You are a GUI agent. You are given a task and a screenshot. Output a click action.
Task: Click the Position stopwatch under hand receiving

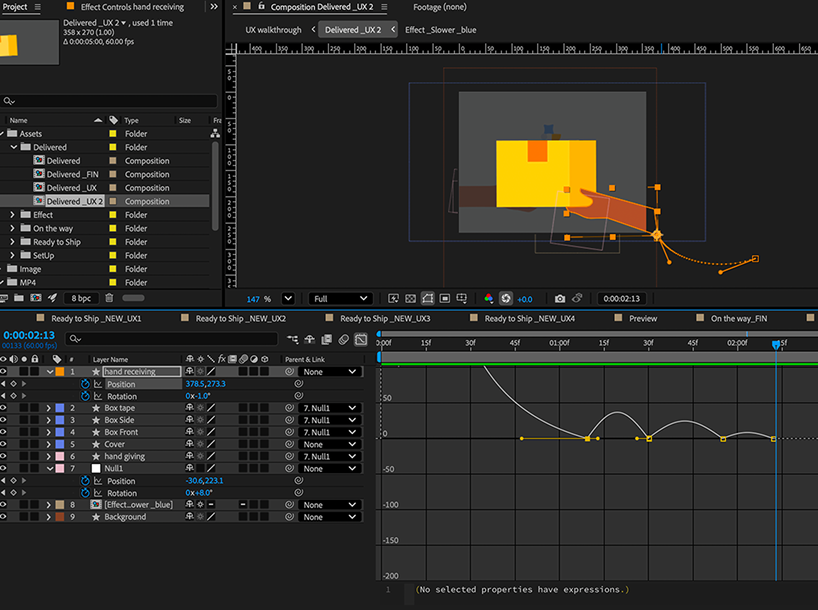click(85, 384)
